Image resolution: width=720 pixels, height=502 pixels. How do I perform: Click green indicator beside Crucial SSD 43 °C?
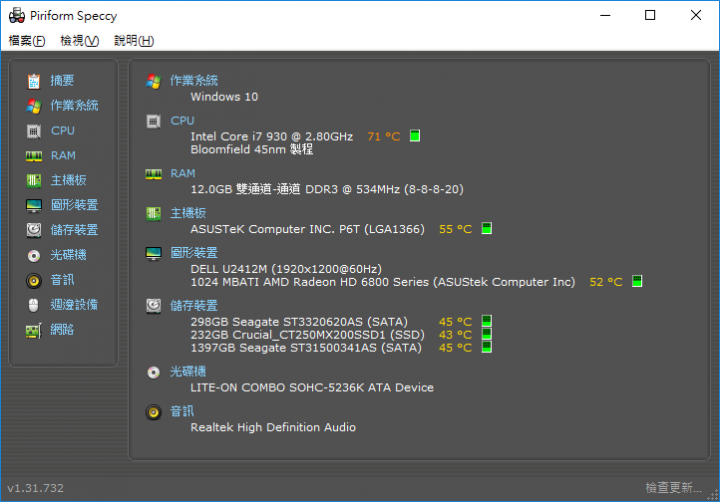(x=487, y=334)
